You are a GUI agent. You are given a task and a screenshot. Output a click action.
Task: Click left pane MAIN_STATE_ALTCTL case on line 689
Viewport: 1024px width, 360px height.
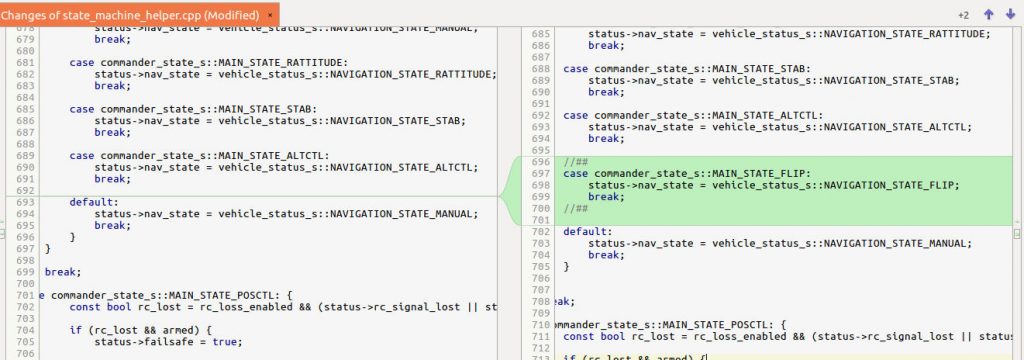(x=199, y=155)
